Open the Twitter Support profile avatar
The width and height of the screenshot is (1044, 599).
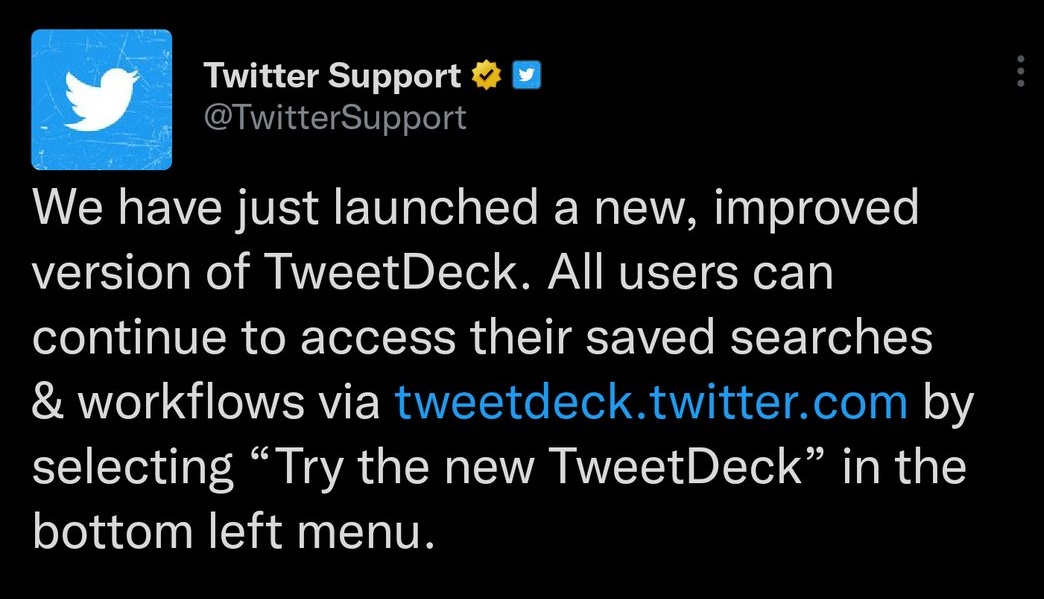pos(102,100)
